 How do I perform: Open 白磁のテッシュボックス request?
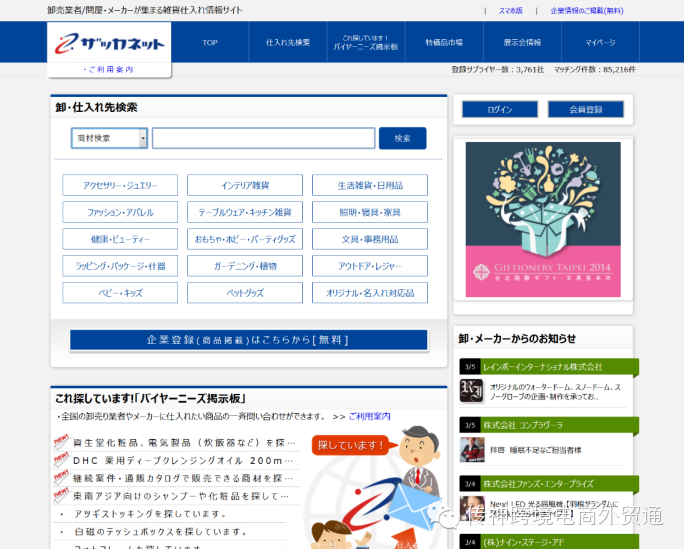tap(161, 532)
